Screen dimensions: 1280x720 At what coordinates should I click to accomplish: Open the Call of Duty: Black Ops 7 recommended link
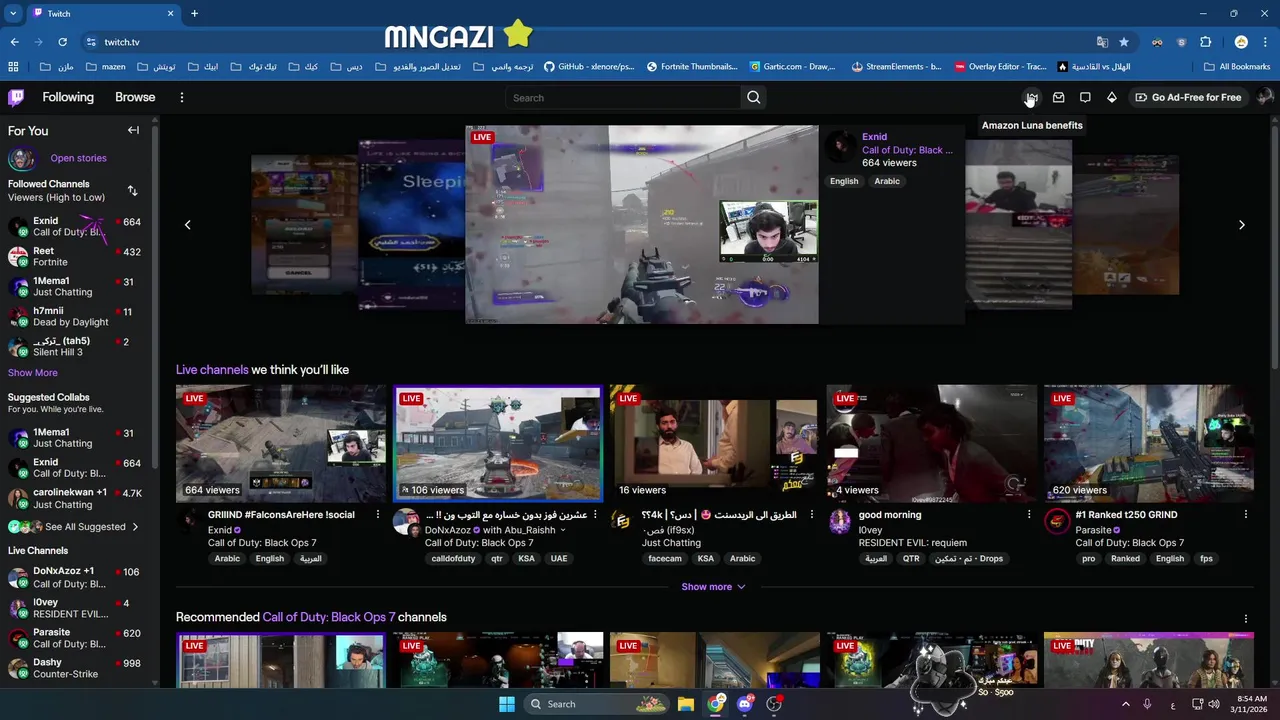tap(328, 617)
